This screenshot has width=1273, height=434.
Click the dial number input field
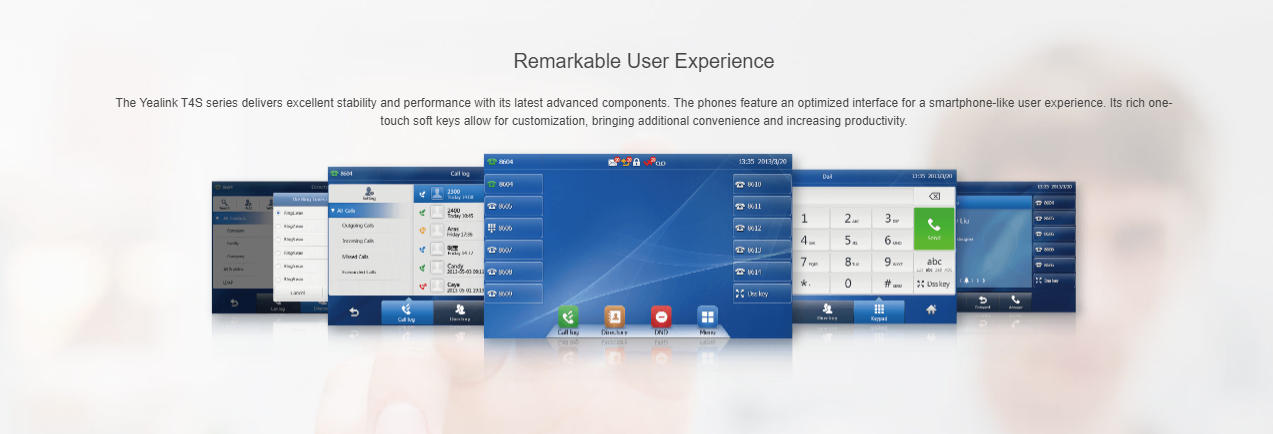point(853,197)
